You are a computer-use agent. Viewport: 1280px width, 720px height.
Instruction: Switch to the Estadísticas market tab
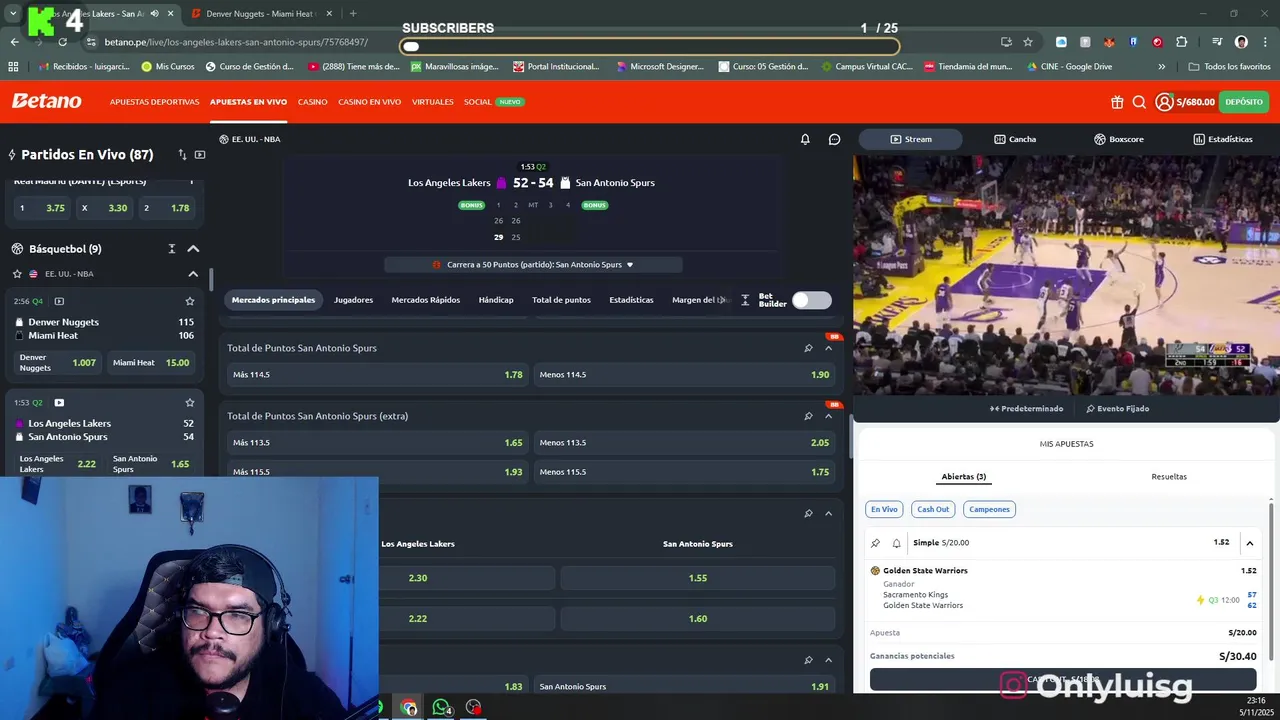click(x=631, y=300)
